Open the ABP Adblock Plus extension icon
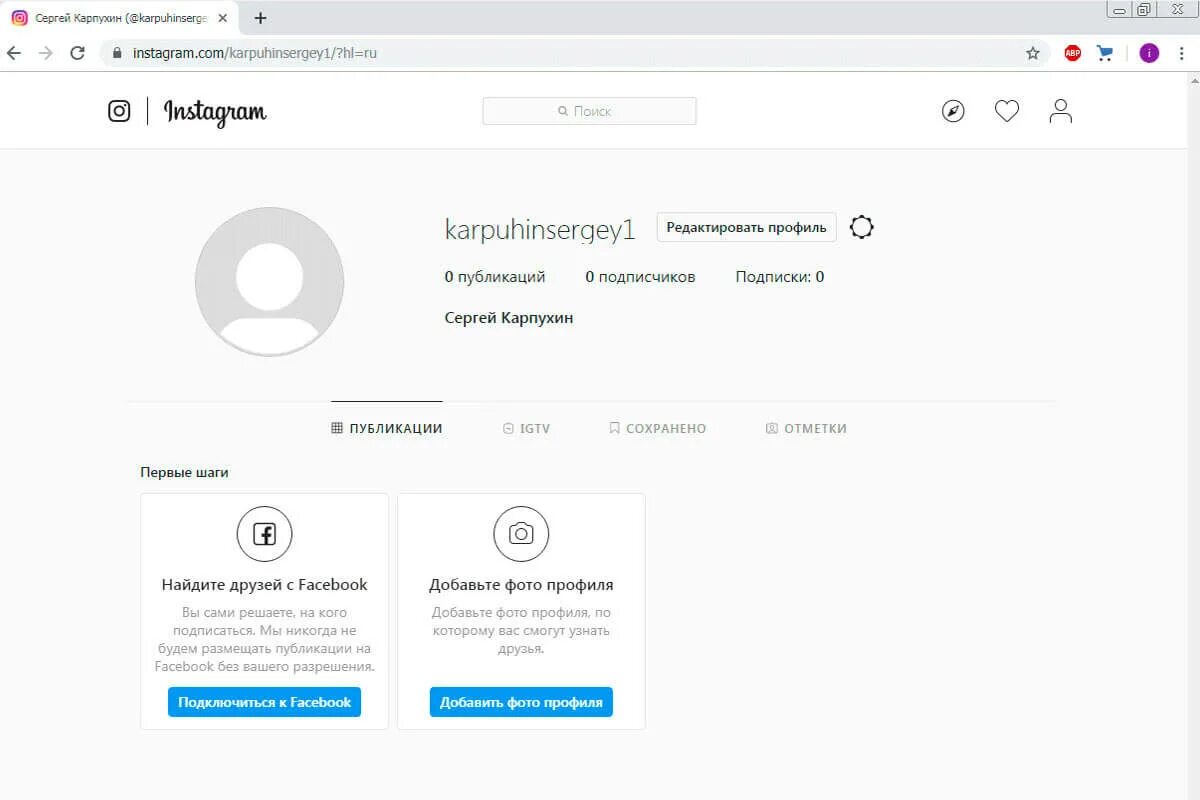The image size is (1200, 800). pyautogui.click(x=1073, y=53)
